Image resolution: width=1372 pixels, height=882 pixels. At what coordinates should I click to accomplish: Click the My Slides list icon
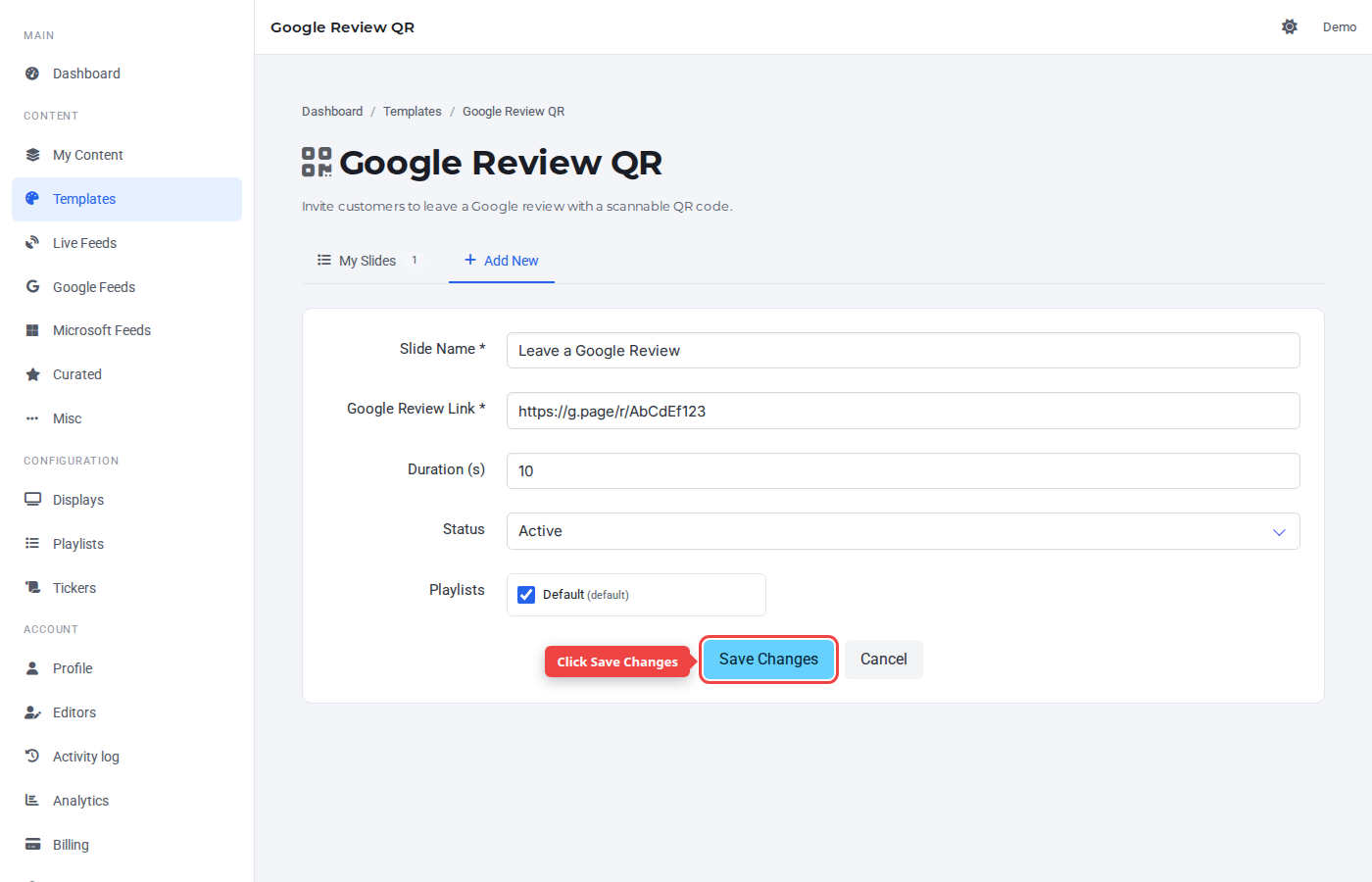[324, 260]
